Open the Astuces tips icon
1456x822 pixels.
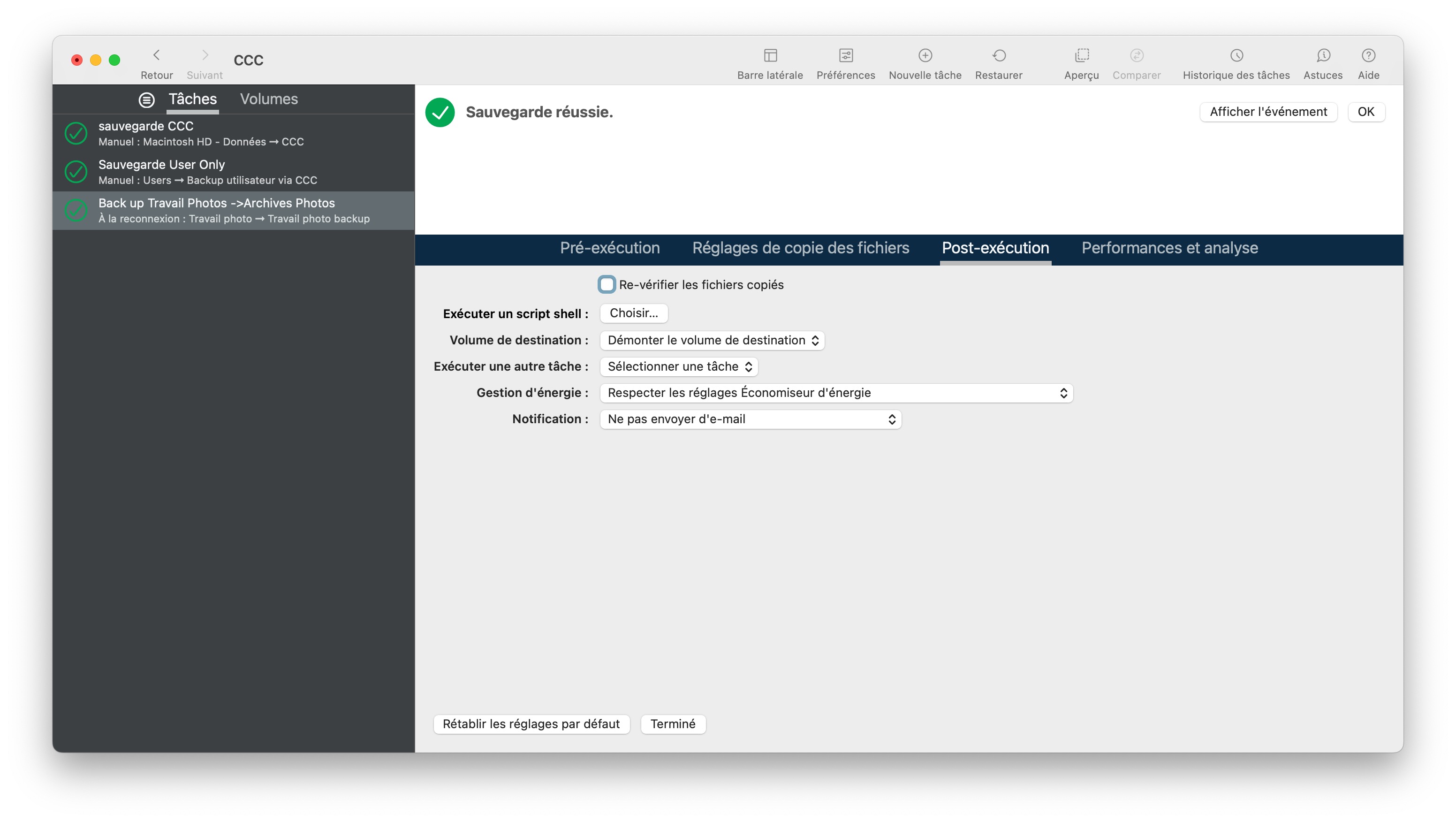tap(1323, 55)
